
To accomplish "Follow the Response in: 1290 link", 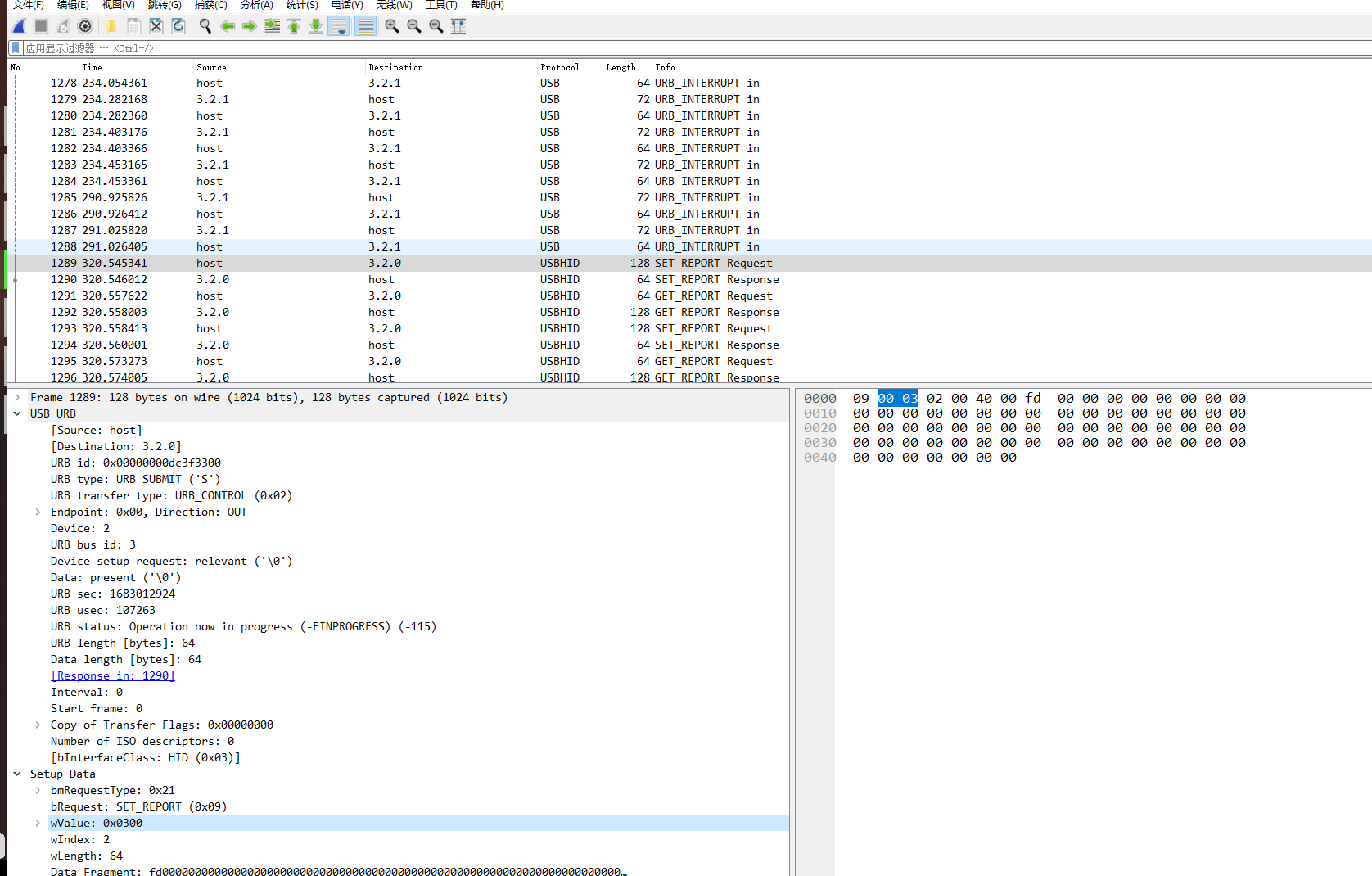I will tap(113, 675).
